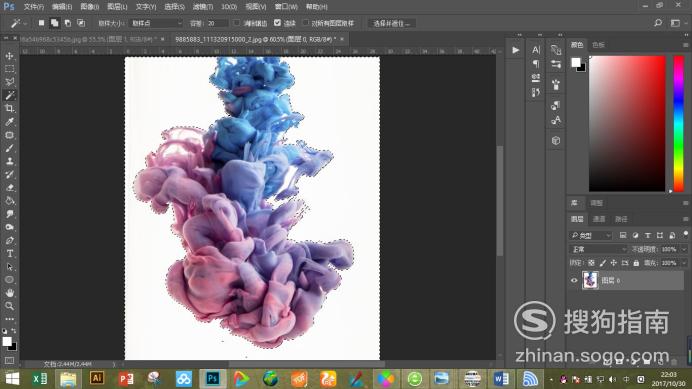Click the Select and Mask button
This screenshot has height=389, width=692.
point(391,23)
